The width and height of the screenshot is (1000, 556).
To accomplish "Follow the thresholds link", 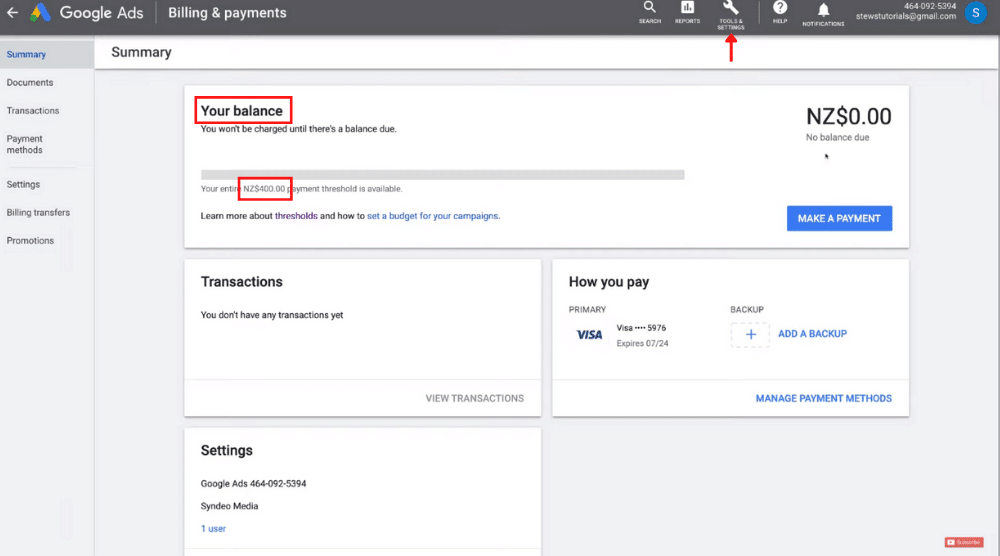I will coord(296,216).
